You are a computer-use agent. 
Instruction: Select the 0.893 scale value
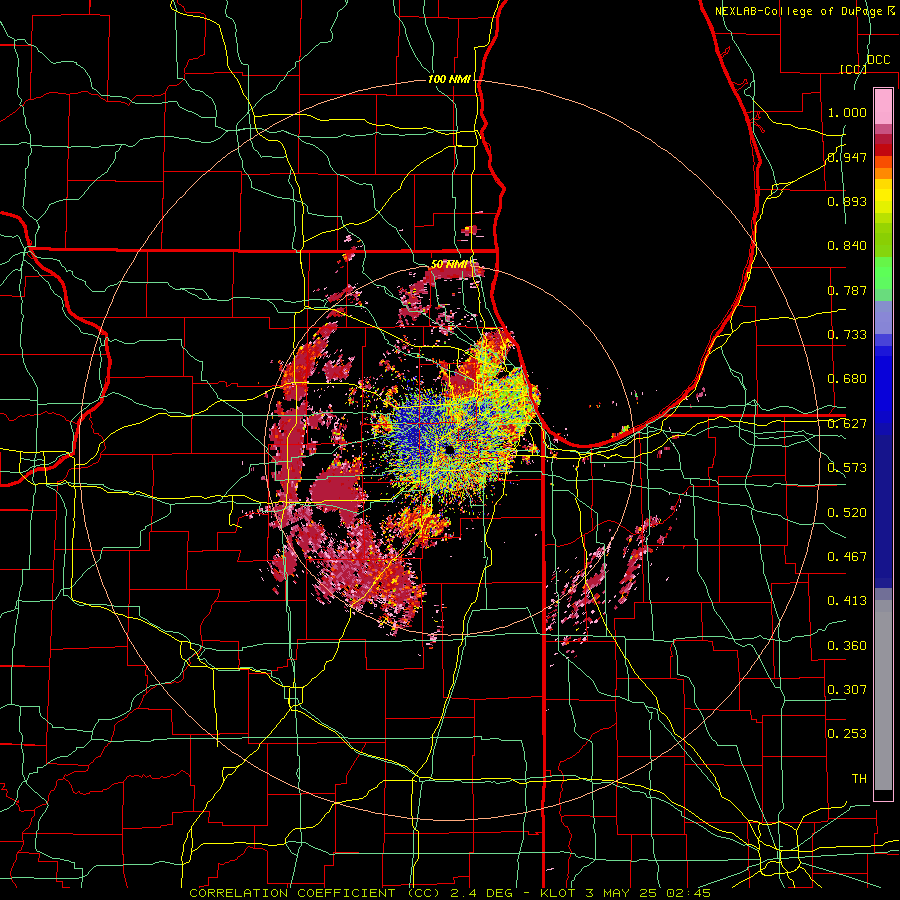pyautogui.click(x=847, y=201)
